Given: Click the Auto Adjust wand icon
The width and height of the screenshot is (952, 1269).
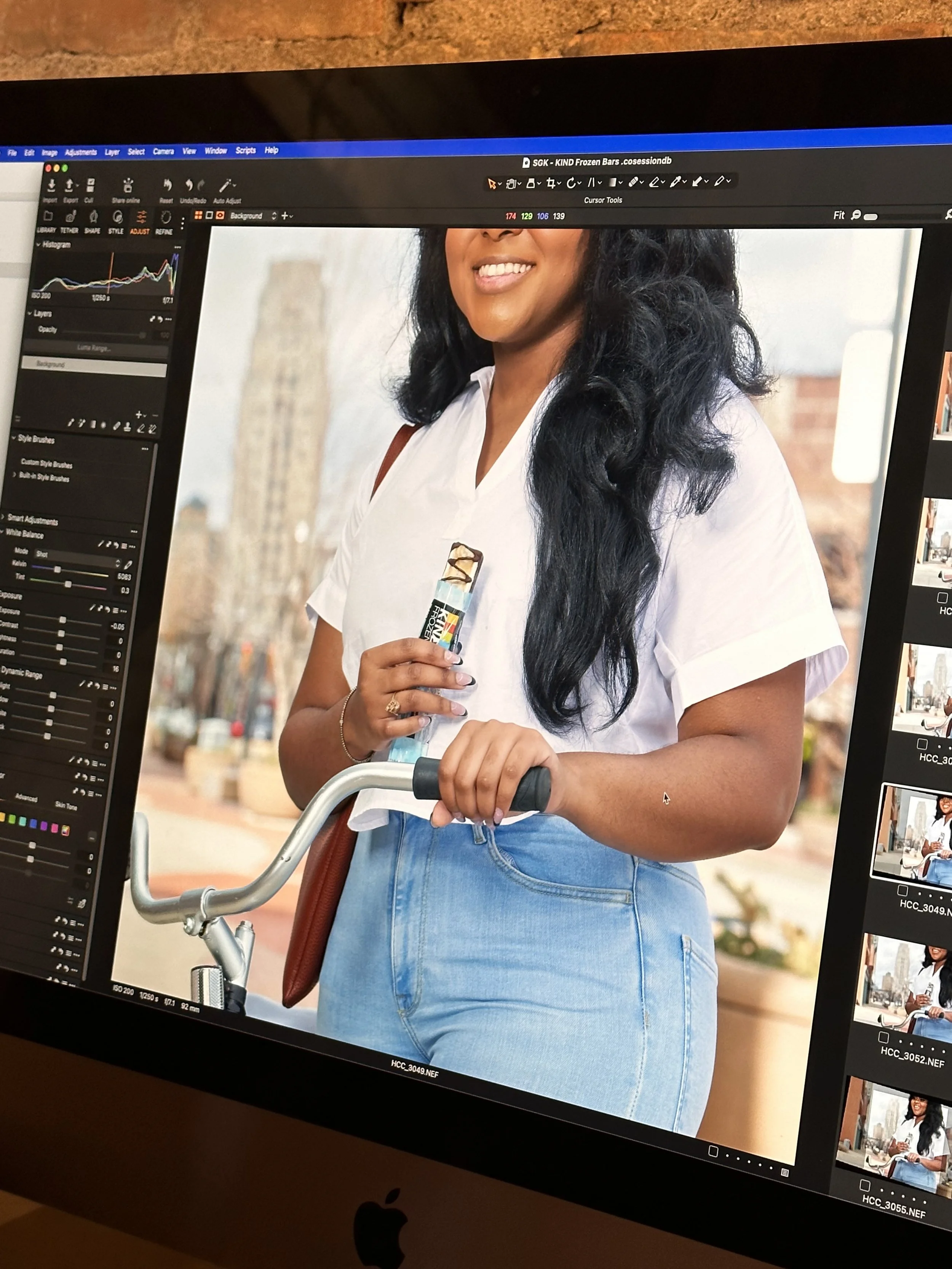Looking at the screenshot, I should point(225,187).
